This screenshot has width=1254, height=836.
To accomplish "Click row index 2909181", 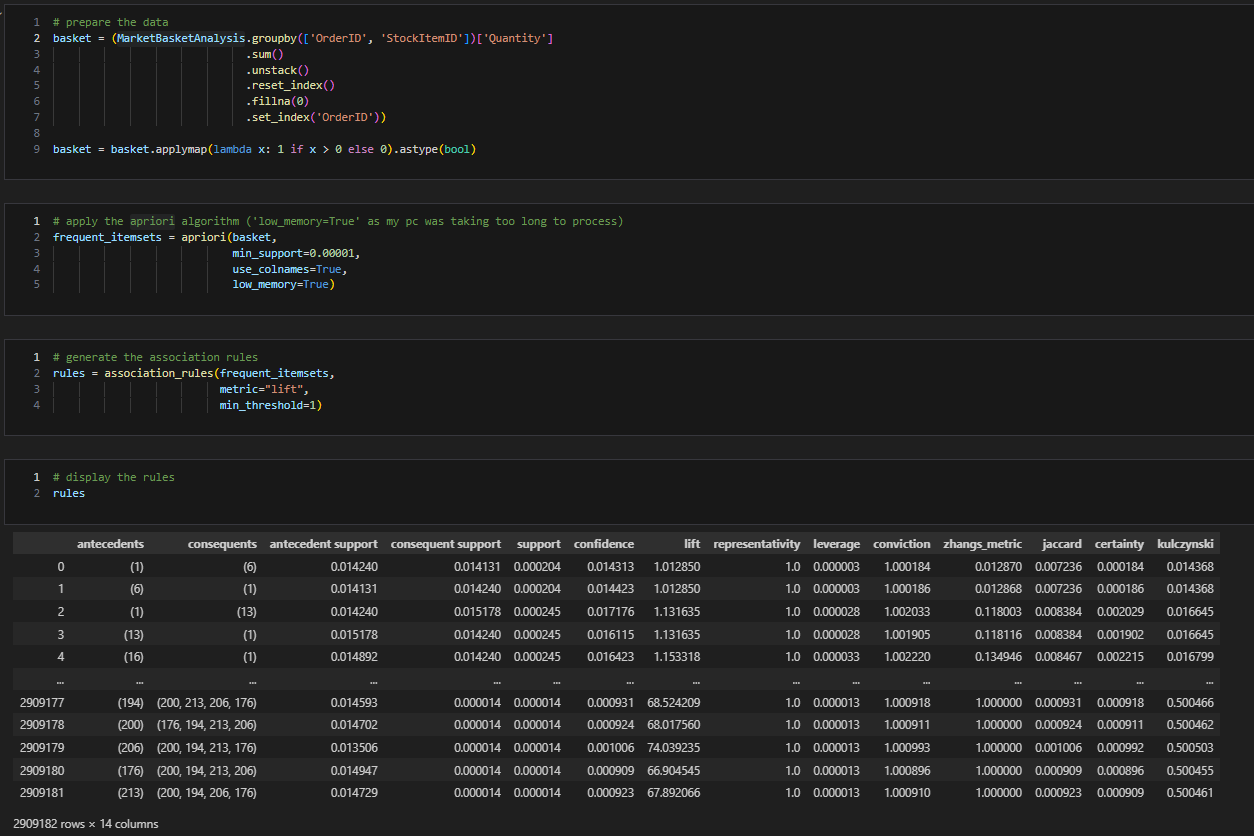I will point(43,792).
